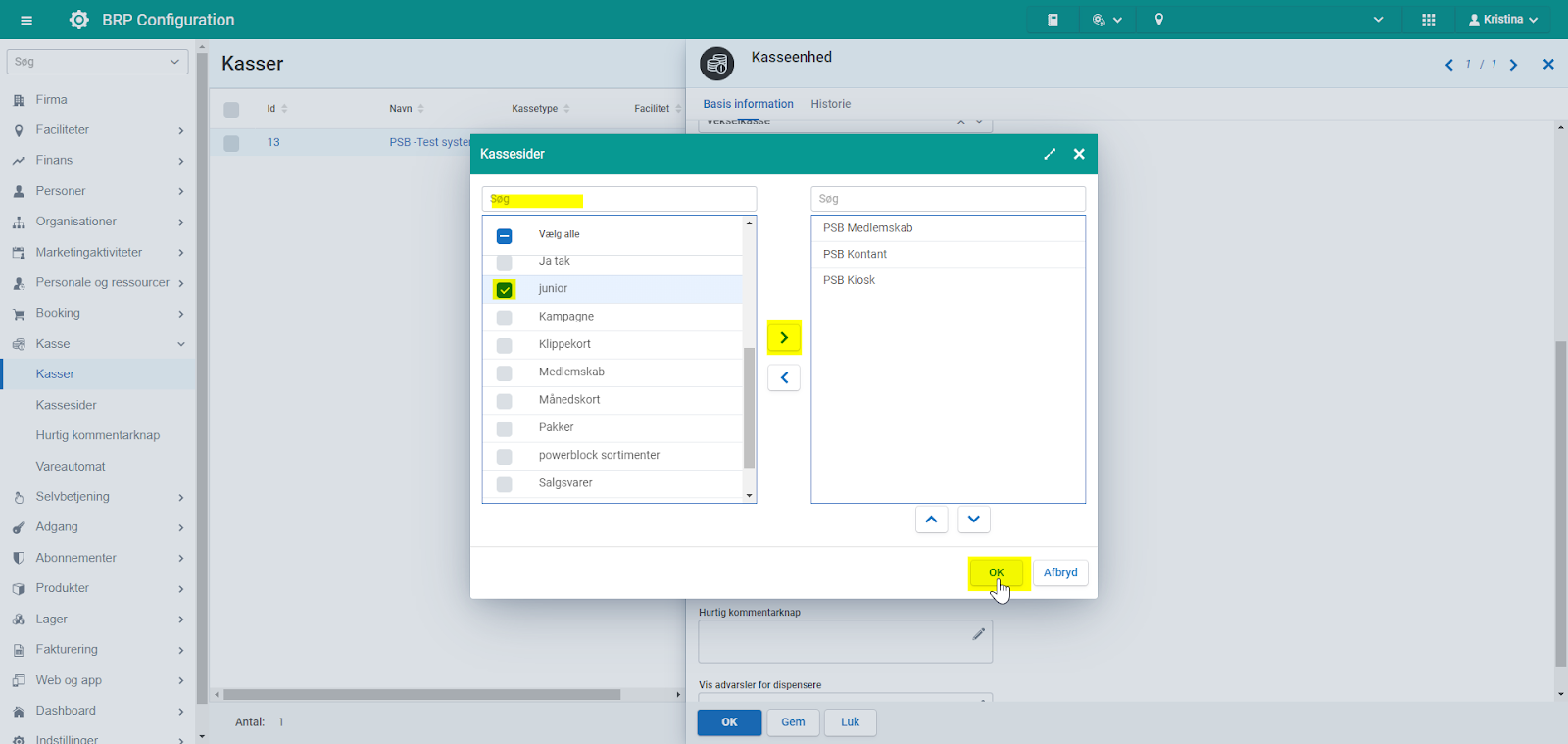Click the available pages list scrollbar

click(749, 408)
